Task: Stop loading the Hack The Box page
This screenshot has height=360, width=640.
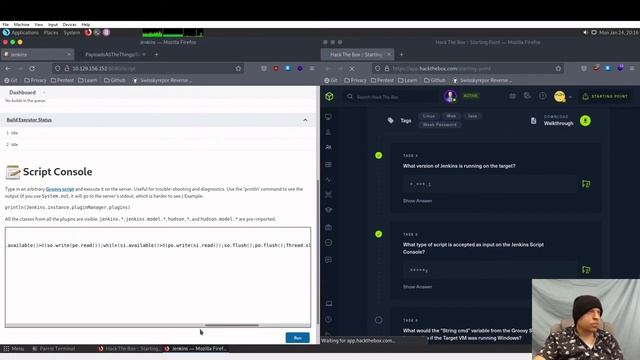Action: click(352, 69)
